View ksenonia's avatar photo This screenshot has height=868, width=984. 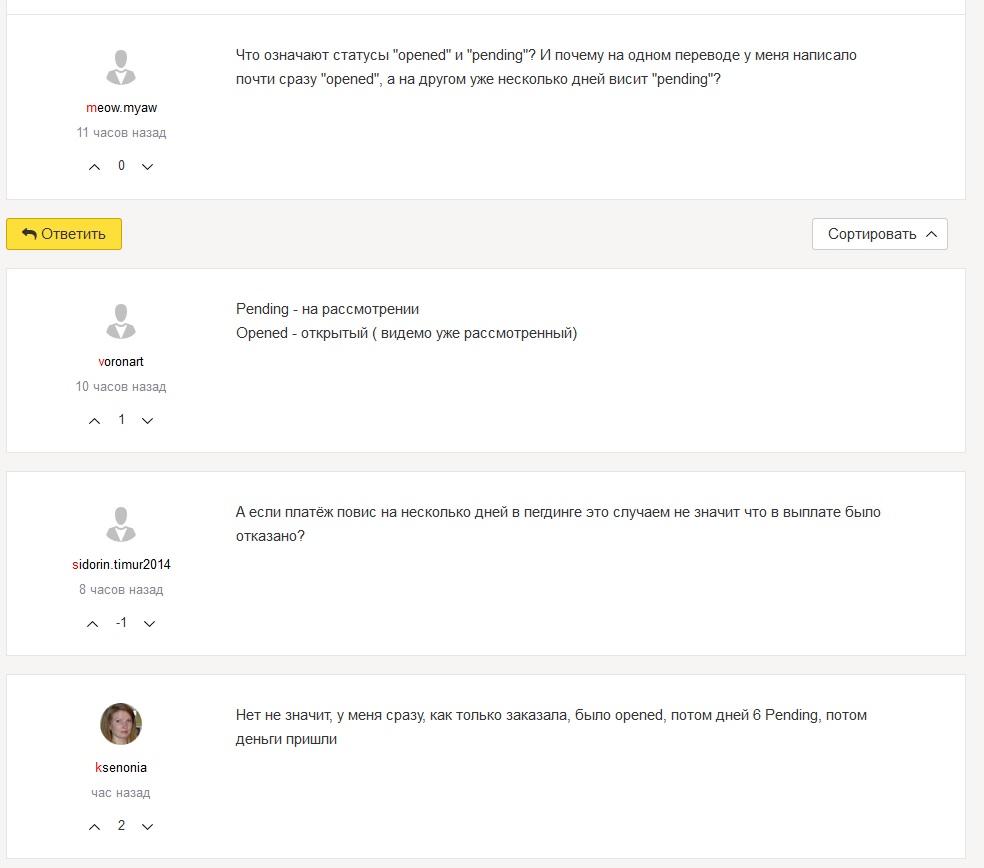(x=121, y=724)
